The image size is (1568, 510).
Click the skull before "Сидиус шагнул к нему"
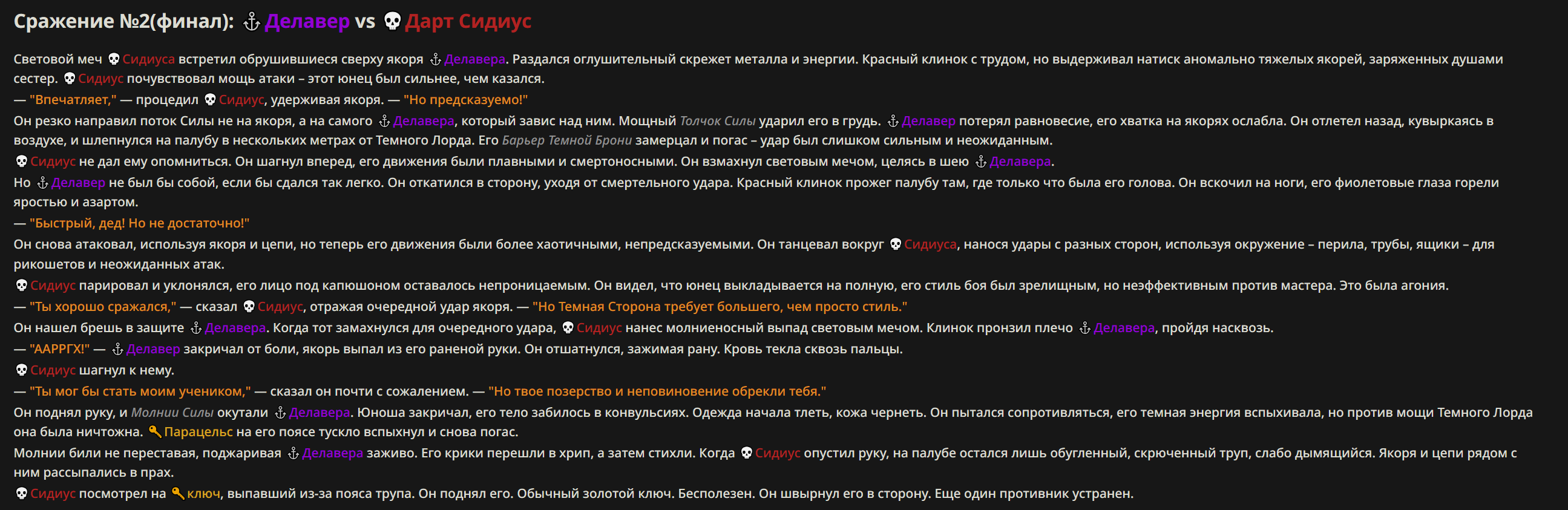21,370
